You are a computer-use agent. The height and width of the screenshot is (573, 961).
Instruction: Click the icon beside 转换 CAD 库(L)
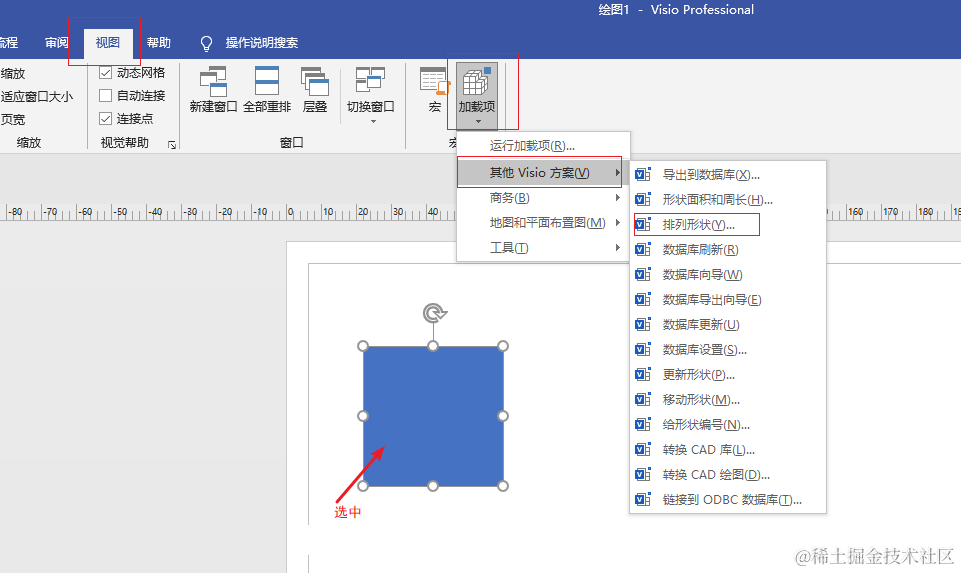point(643,450)
